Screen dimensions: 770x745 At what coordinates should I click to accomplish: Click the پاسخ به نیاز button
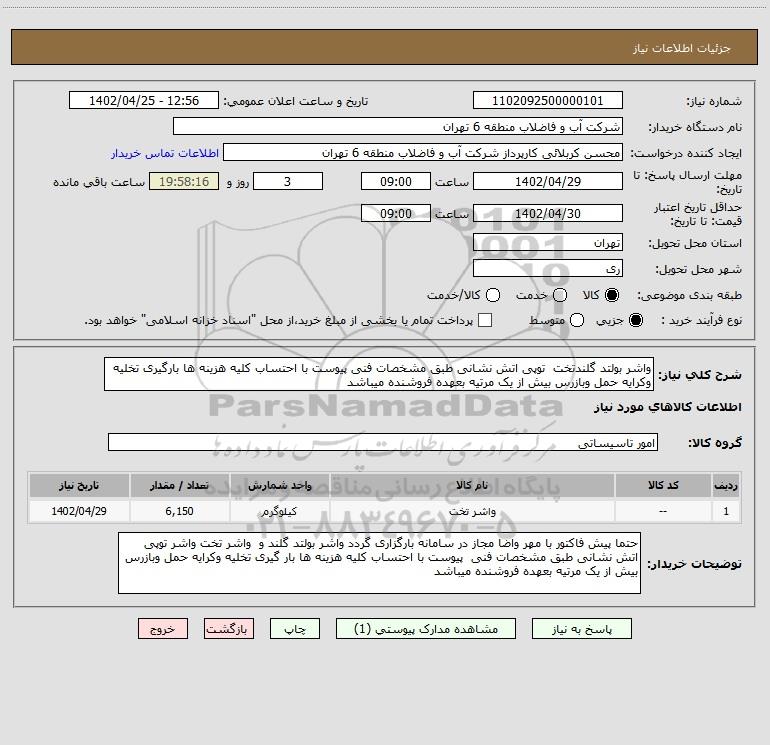click(x=581, y=629)
